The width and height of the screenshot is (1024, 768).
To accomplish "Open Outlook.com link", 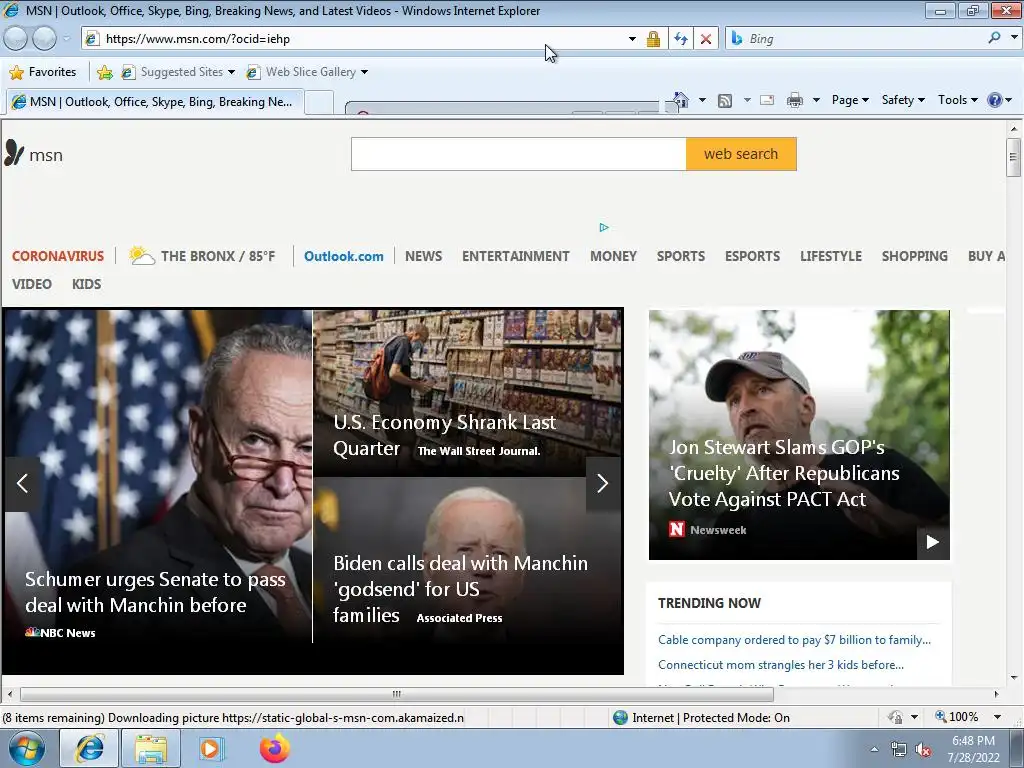I will (x=344, y=256).
